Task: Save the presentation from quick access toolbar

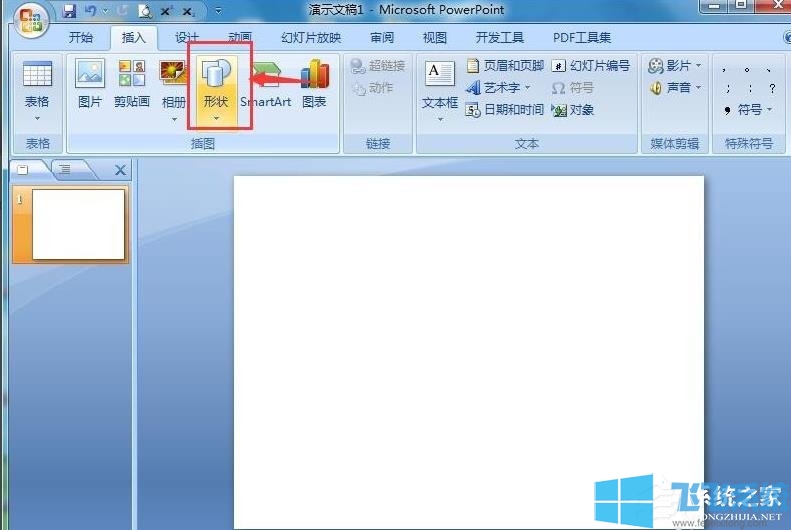Action: [x=69, y=11]
